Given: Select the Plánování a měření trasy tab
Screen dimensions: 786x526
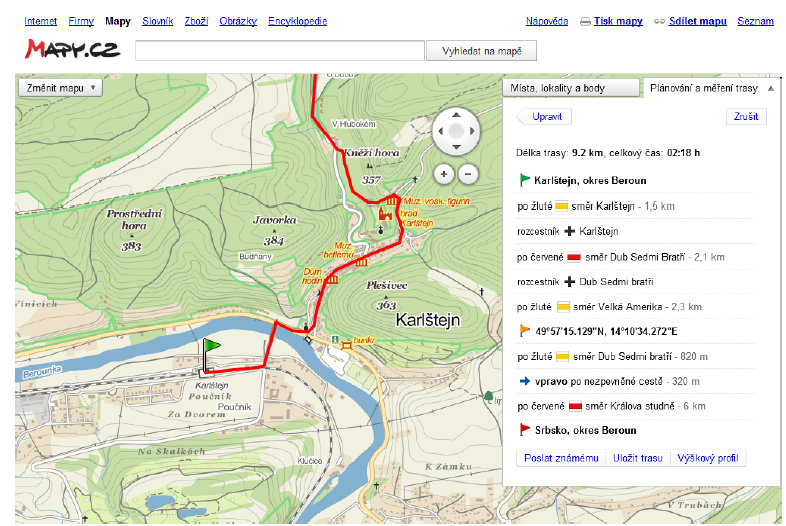Looking at the screenshot, I should 703,88.
